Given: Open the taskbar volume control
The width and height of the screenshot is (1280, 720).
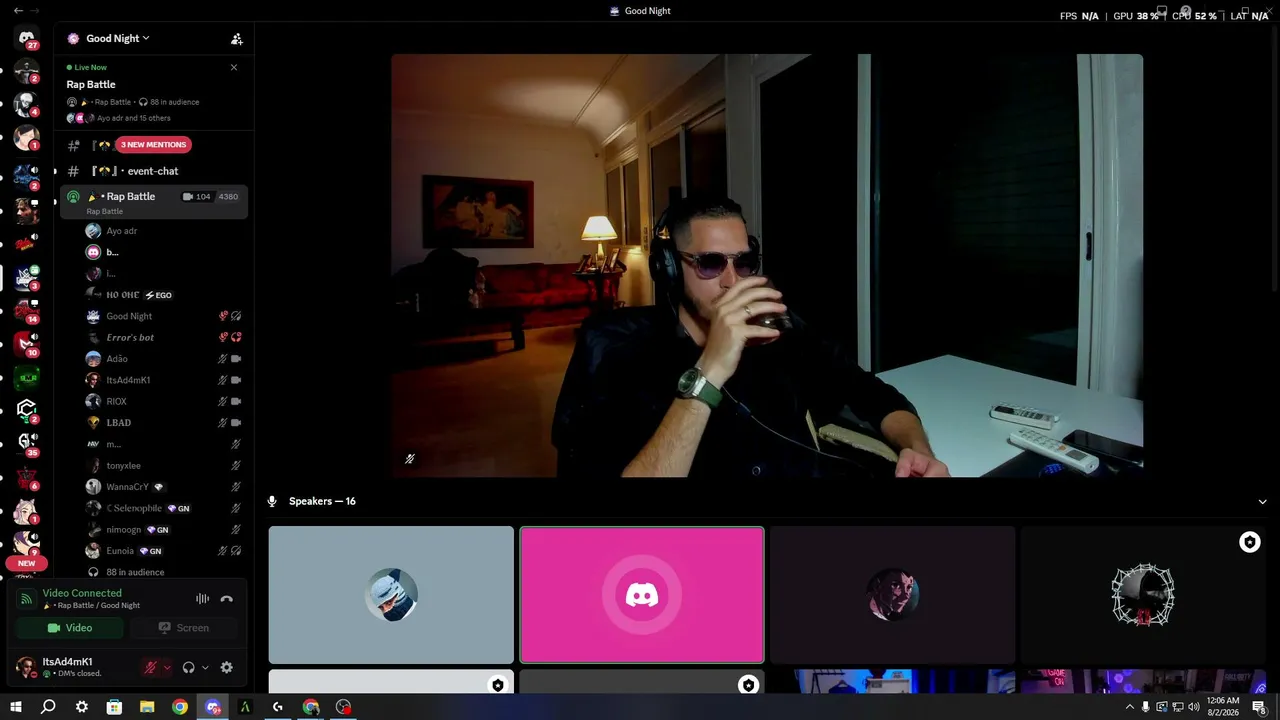Looking at the screenshot, I should [1193, 707].
